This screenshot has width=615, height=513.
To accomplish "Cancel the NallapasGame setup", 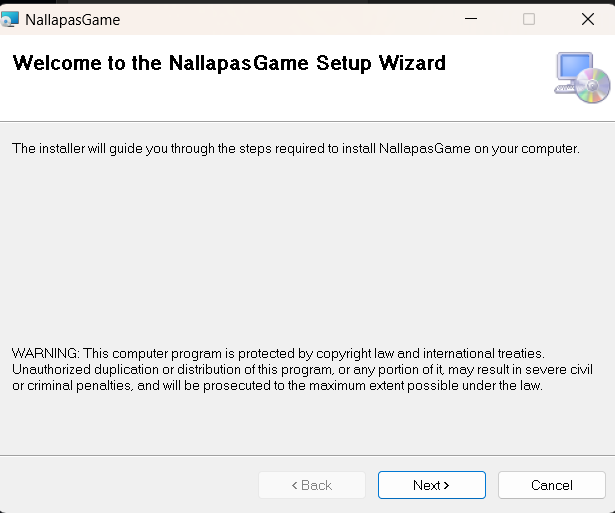I will (551, 485).
